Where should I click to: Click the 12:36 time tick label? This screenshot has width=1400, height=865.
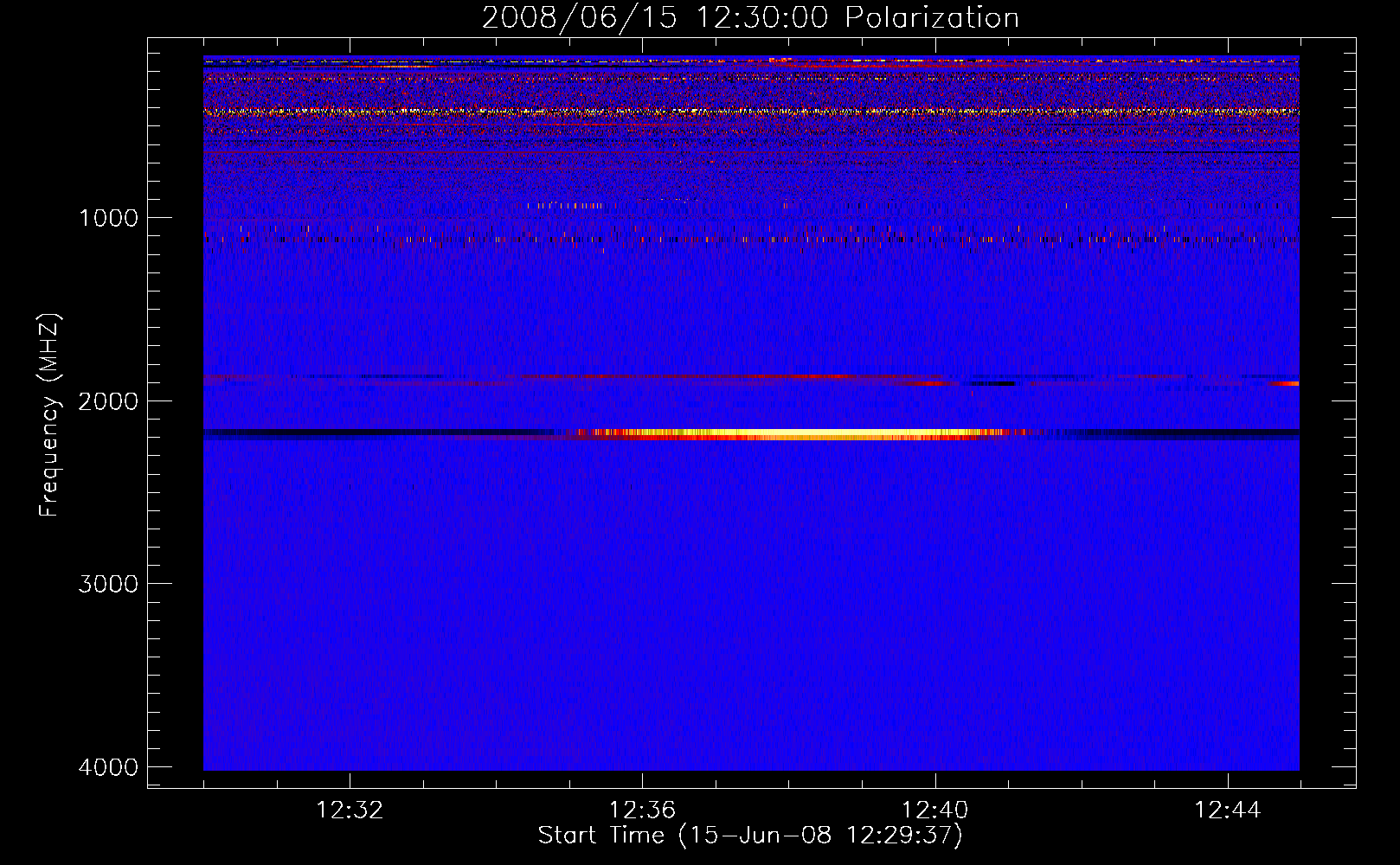coord(642,811)
